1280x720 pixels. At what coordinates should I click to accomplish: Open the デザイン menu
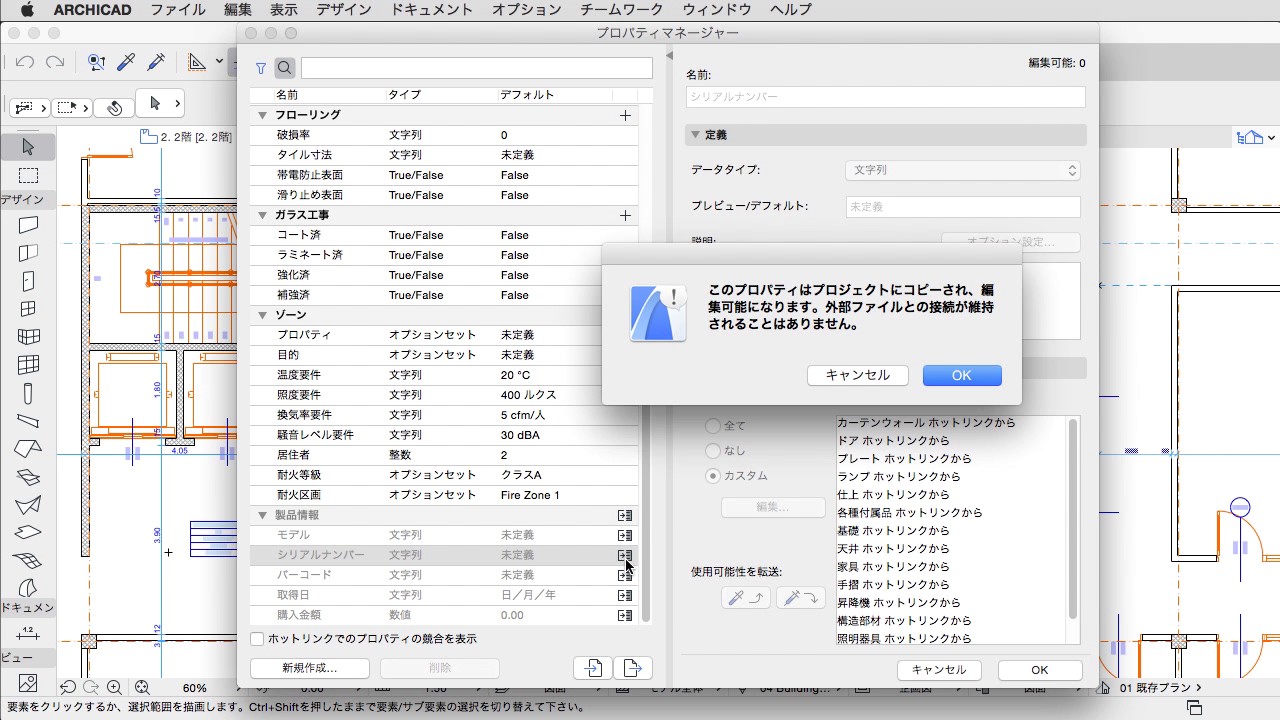tap(343, 10)
